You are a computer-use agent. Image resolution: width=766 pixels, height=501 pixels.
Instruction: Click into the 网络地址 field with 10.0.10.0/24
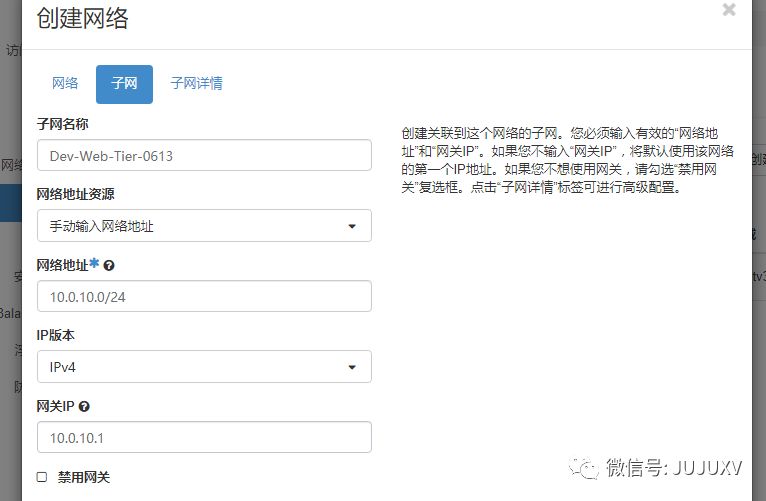(x=204, y=296)
